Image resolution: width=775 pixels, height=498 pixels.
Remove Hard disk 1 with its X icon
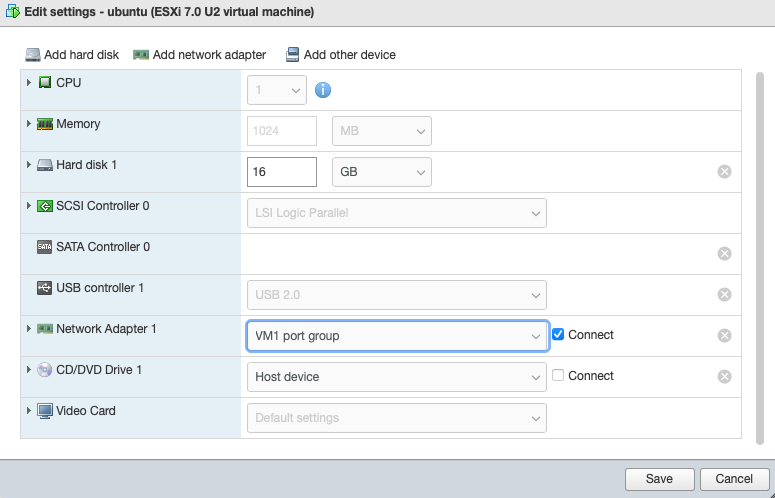(725, 172)
